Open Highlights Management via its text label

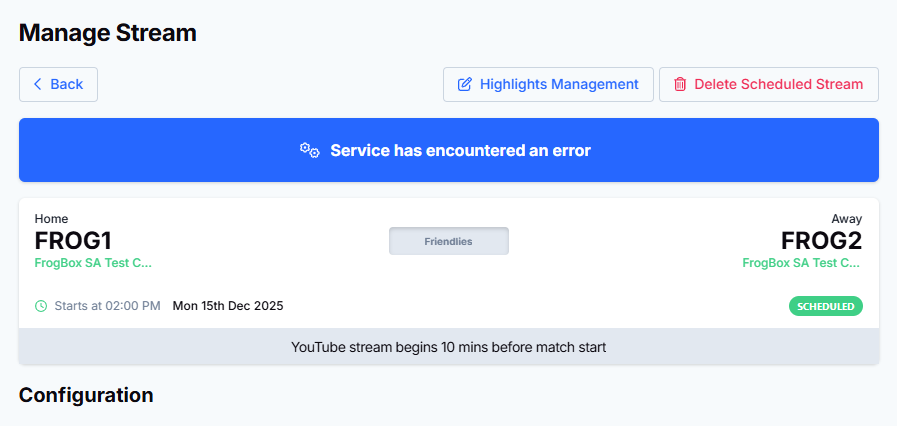[559, 84]
